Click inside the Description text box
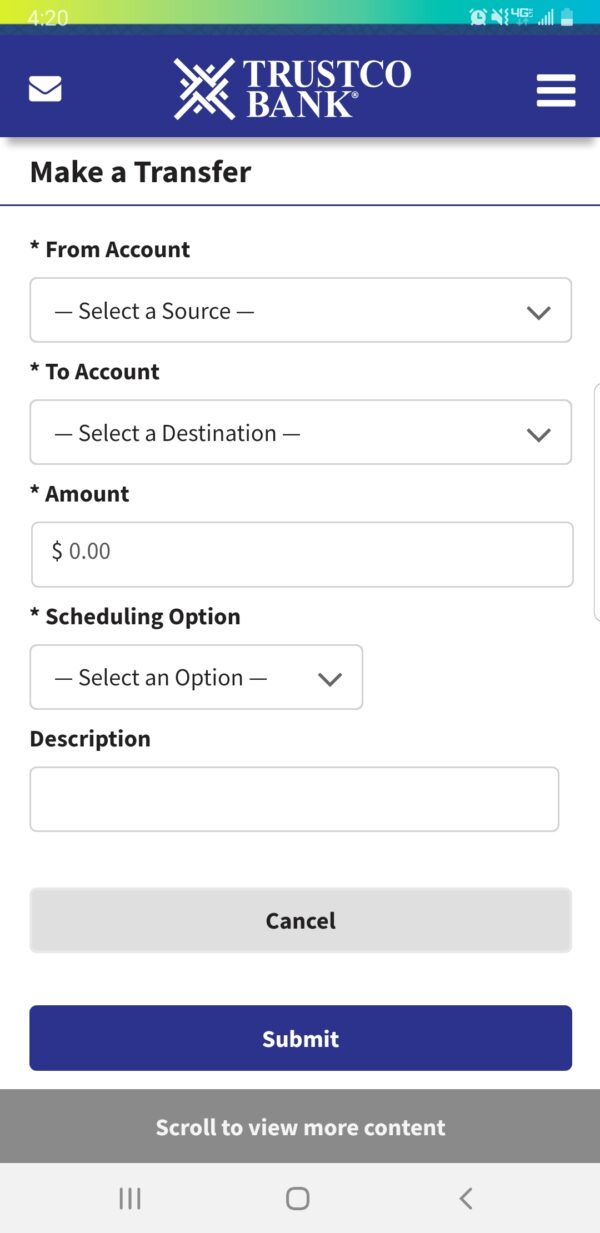 (294, 798)
